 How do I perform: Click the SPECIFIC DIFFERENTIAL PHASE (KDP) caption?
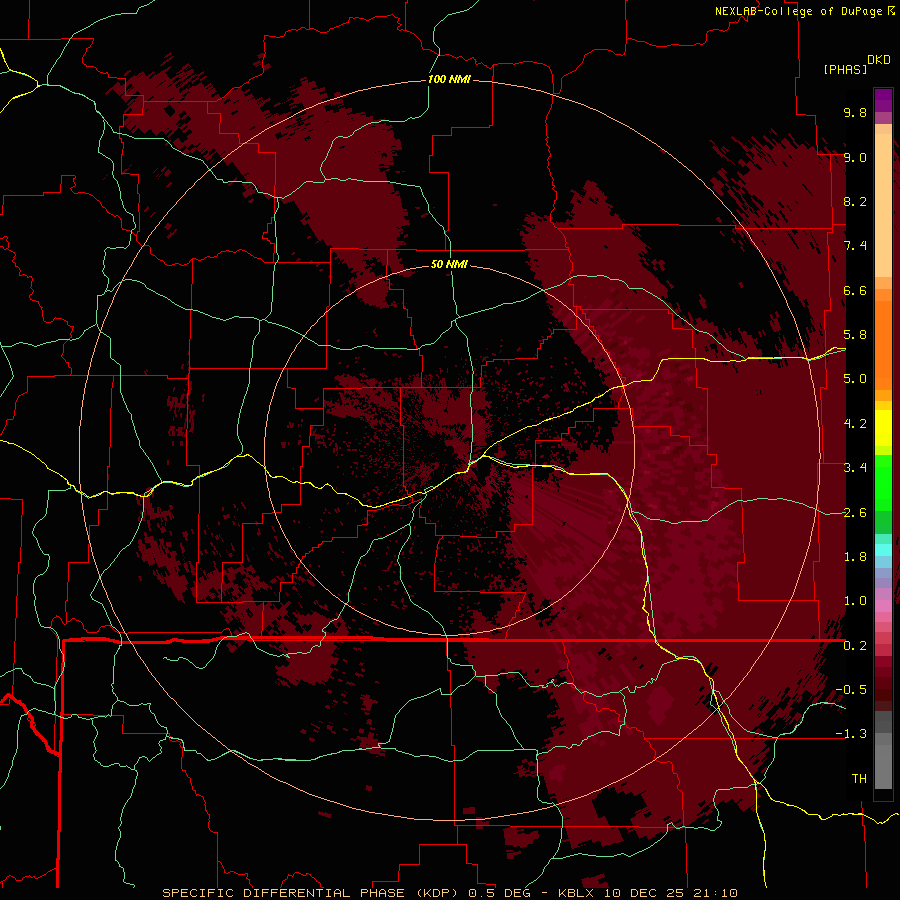coord(312,893)
